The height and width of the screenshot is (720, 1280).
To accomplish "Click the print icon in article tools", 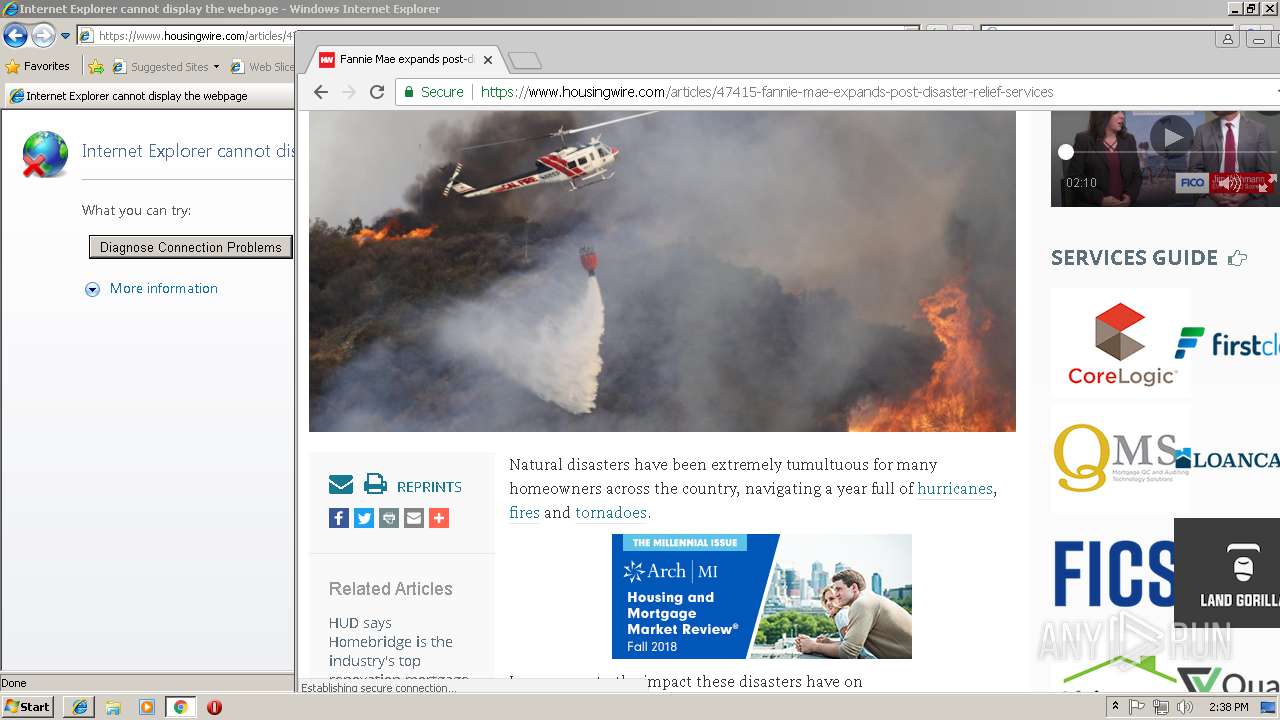I will (375, 484).
